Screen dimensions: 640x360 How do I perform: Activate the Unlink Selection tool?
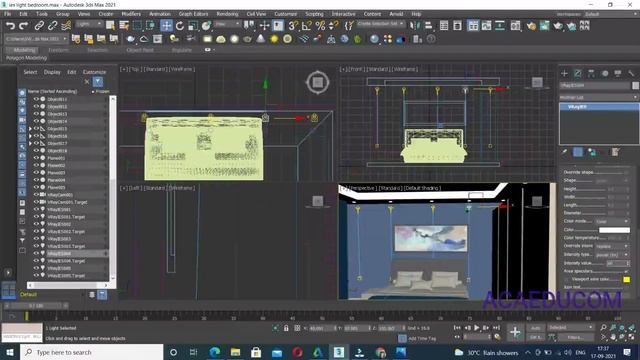[x=52, y=26]
